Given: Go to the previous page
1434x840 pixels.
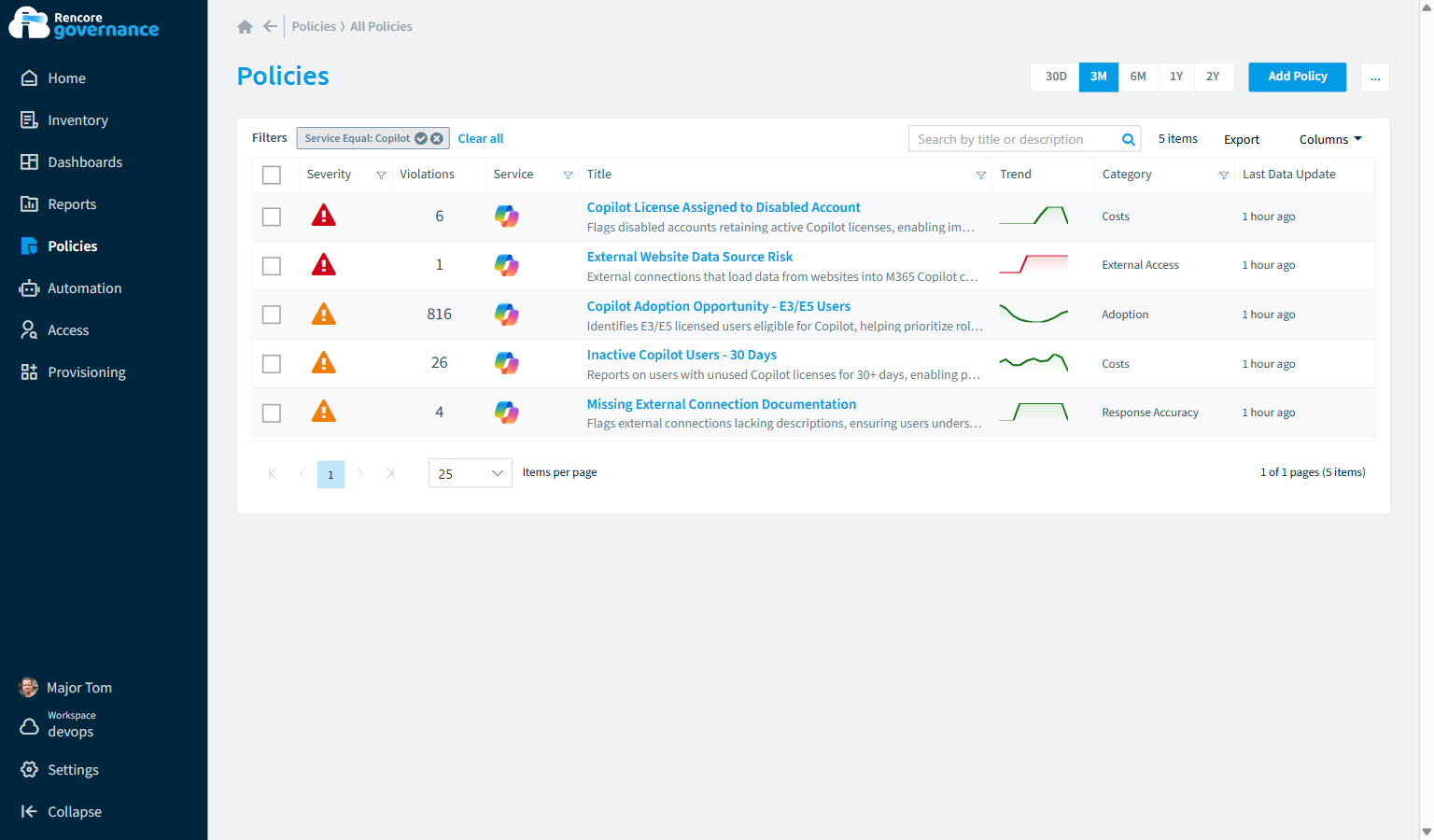Looking at the screenshot, I should click(x=302, y=473).
